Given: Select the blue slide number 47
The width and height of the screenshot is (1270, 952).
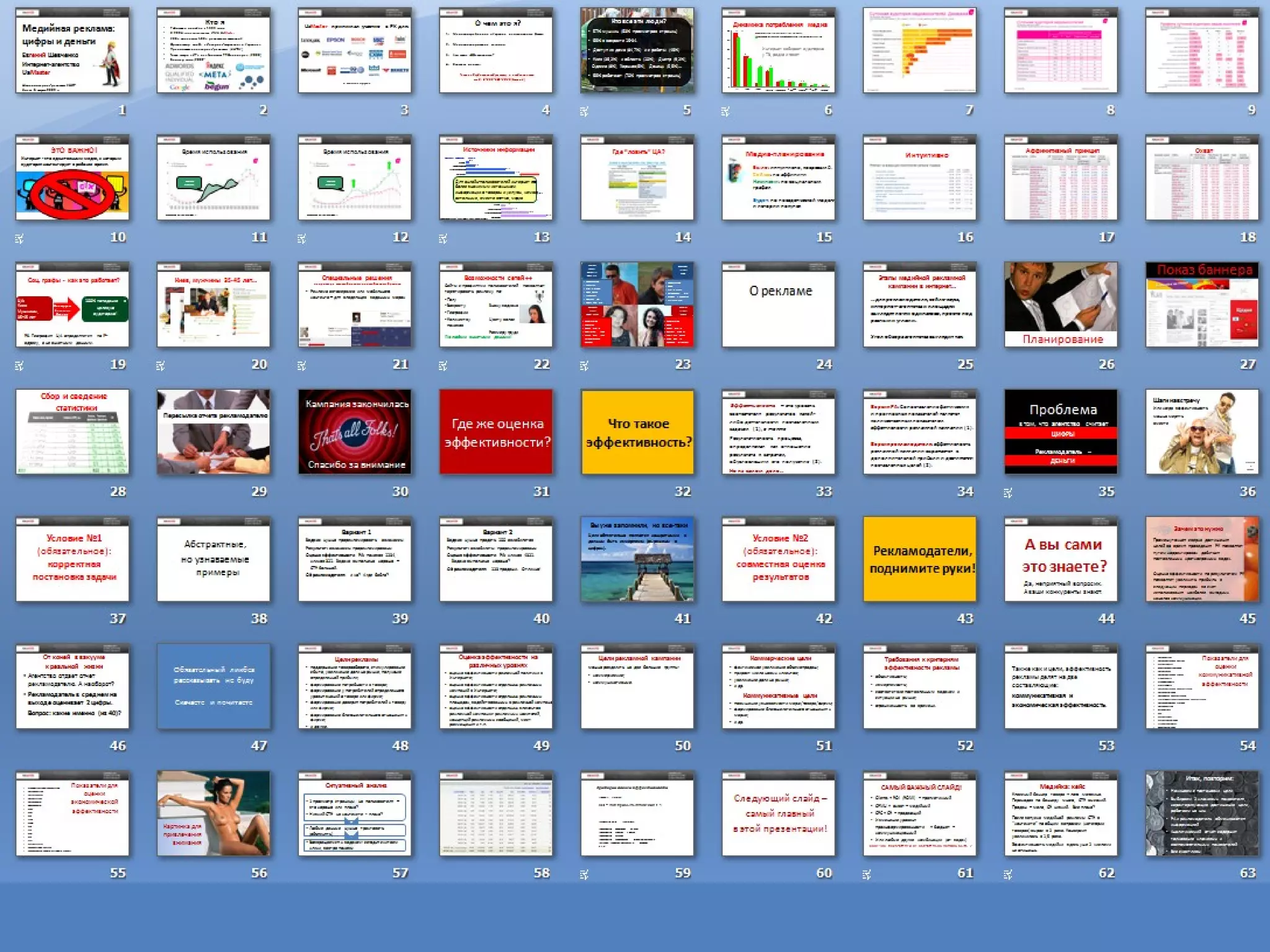Looking at the screenshot, I should tap(214, 686).
